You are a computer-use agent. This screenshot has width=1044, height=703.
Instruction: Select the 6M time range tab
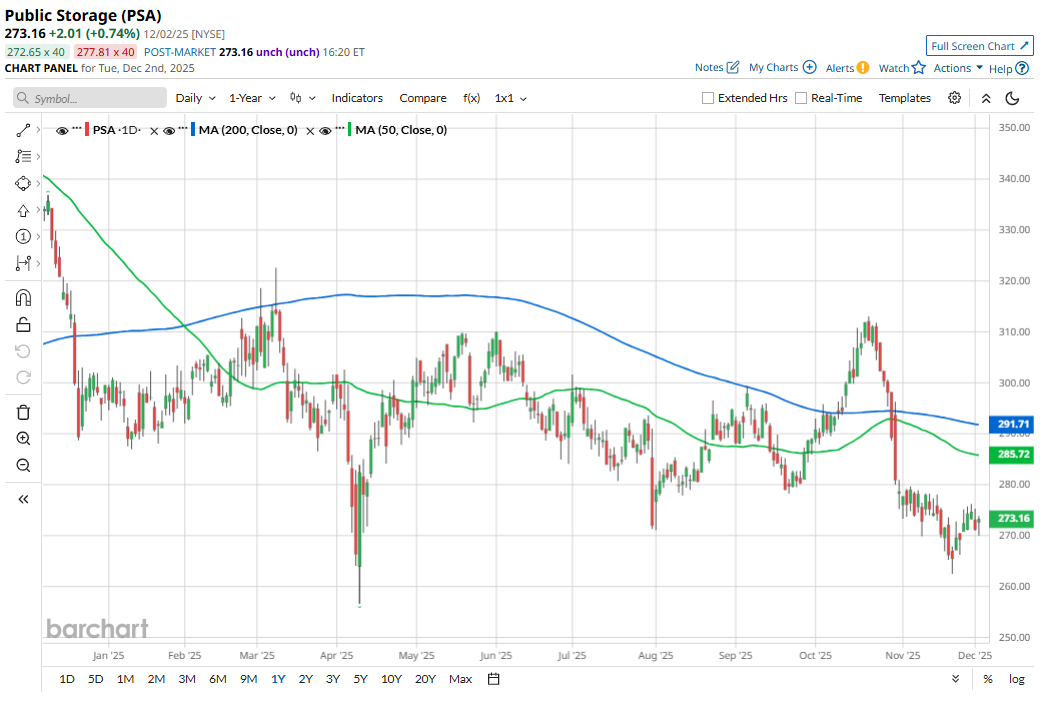coord(217,679)
